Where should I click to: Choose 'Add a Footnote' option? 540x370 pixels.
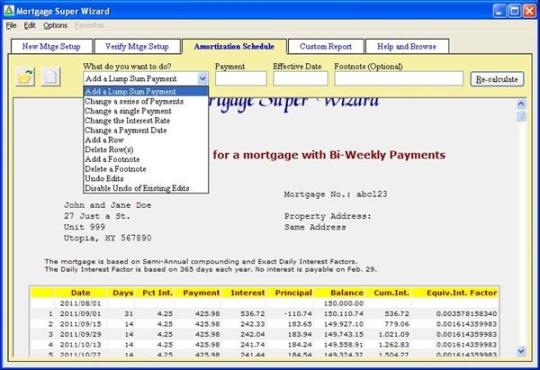pyautogui.click(x=146, y=159)
